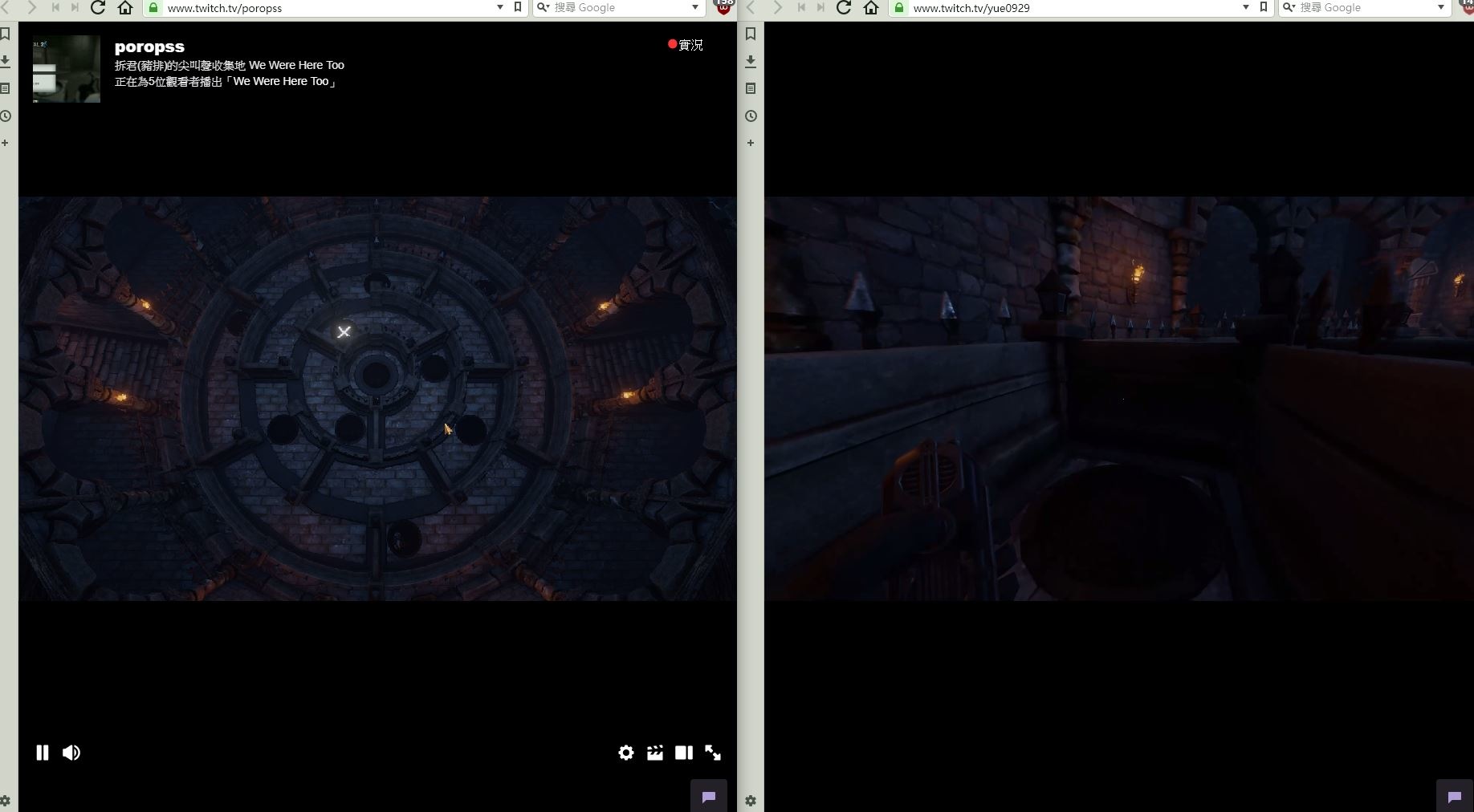Add a web panel in yue0929 window
Screen dimensions: 1474x812
click(x=751, y=143)
